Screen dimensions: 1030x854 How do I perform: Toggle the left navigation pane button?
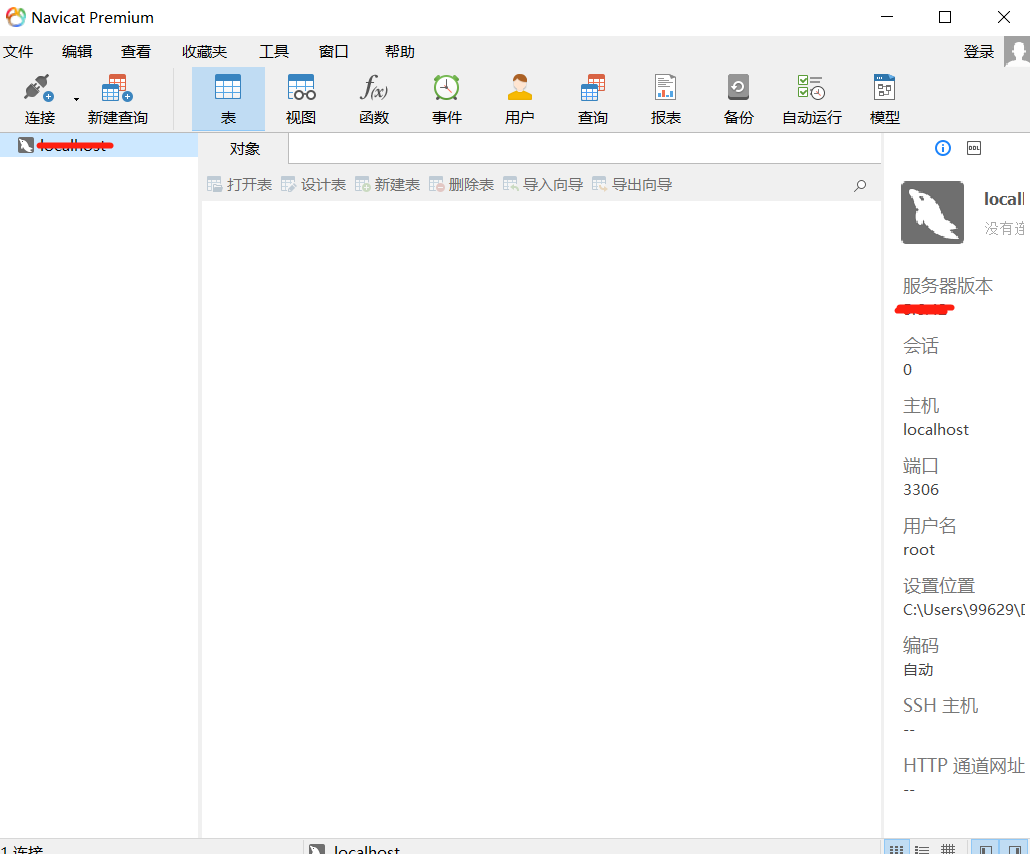coord(985,848)
